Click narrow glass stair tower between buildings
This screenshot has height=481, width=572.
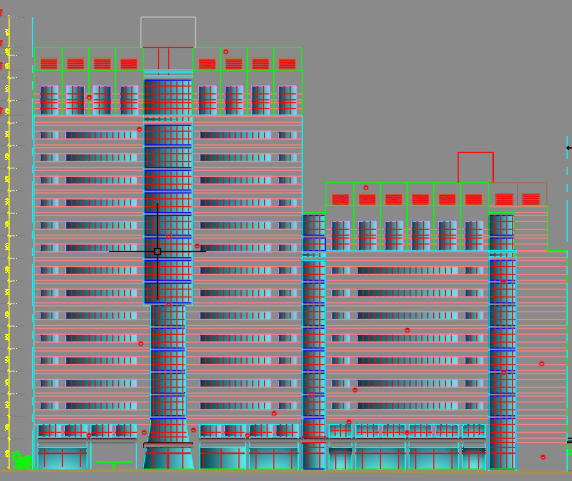(314, 341)
